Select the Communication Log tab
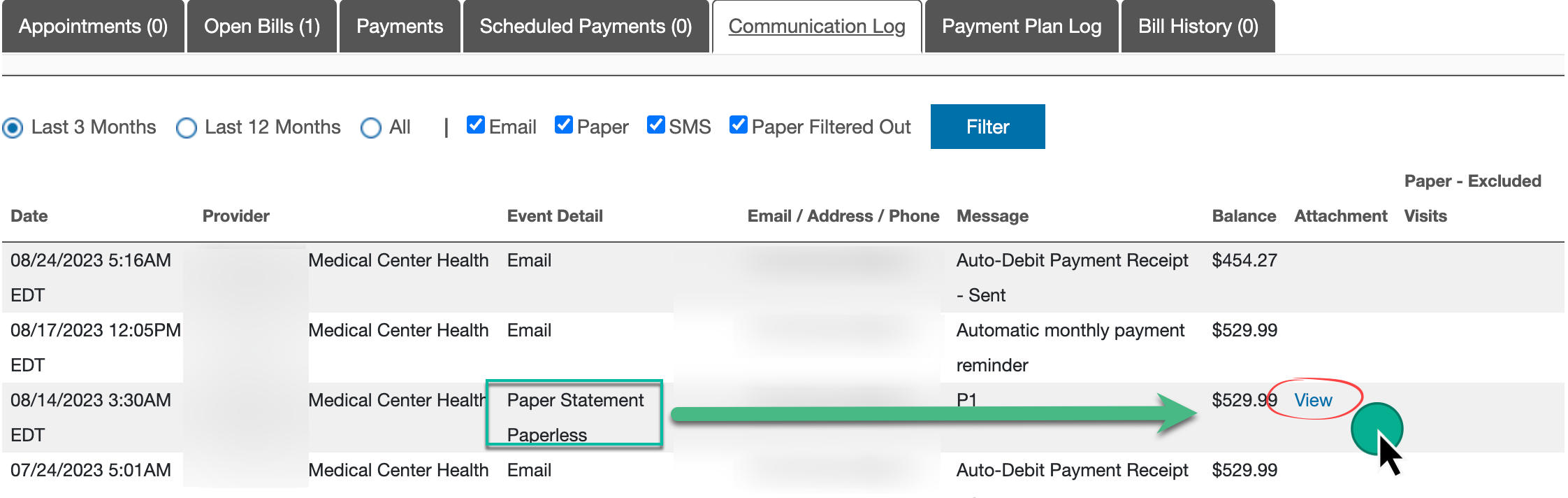Viewport: 1568px width, 498px height. point(817,27)
